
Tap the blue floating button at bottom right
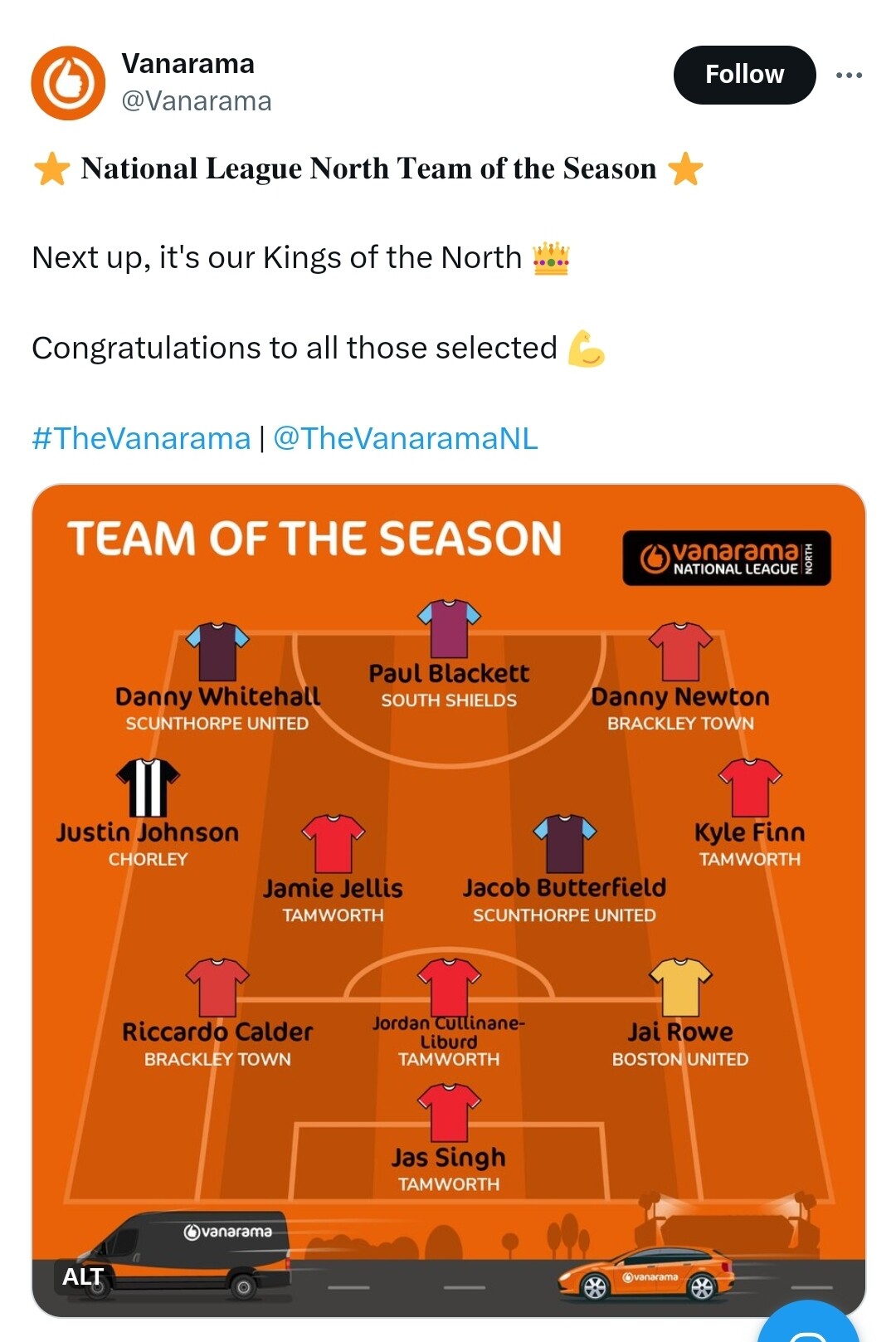[810, 1324]
